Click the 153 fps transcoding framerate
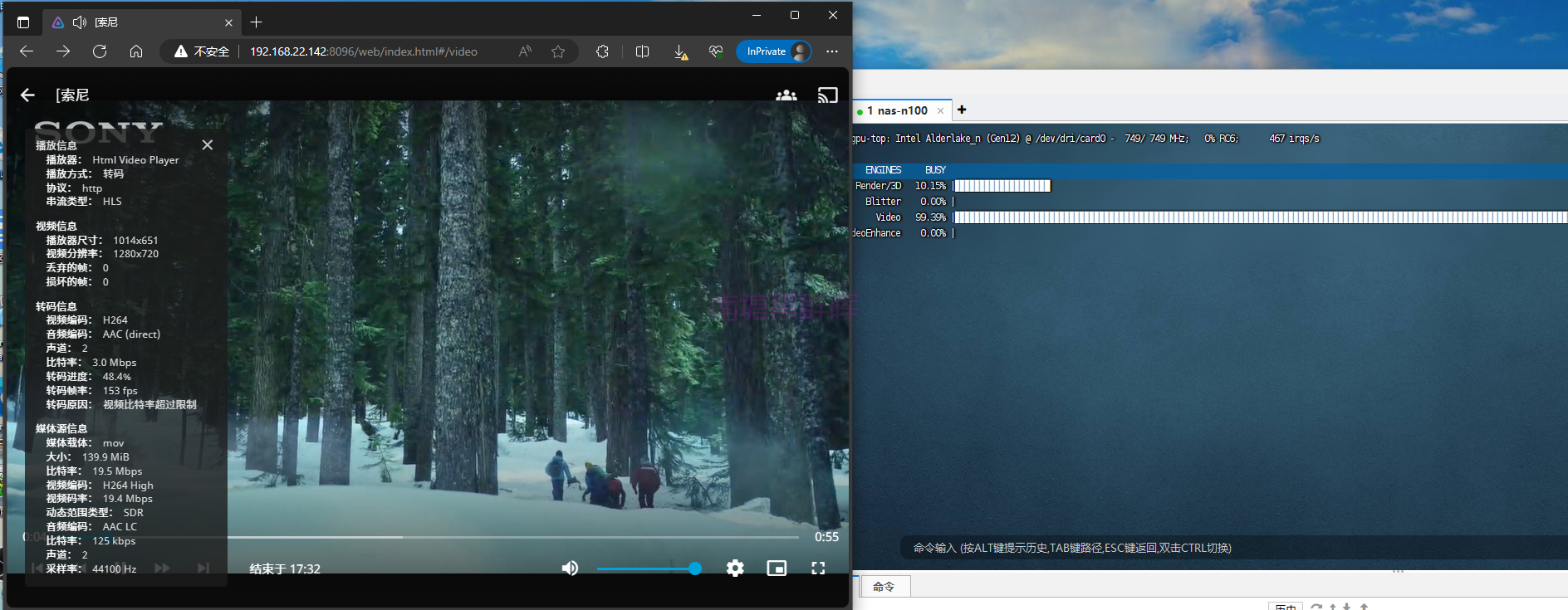The image size is (1568, 610). (120, 391)
